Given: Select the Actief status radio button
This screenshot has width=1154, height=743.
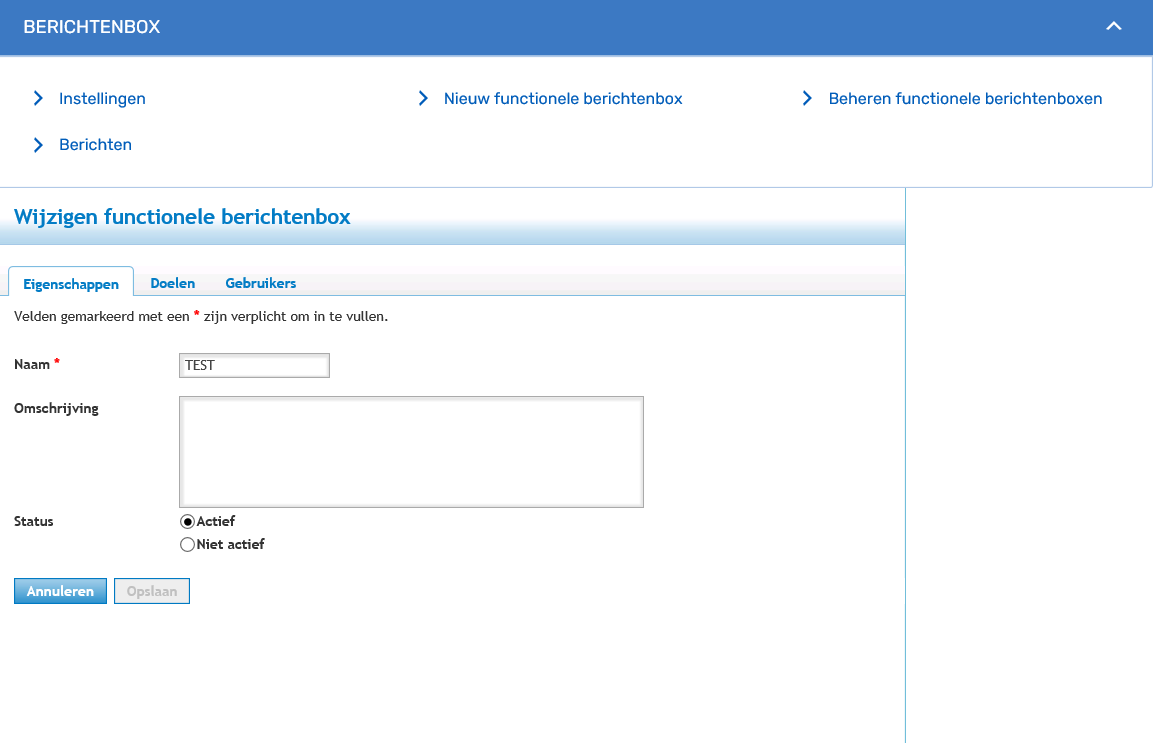Looking at the screenshot, I should tap(188, 522).
